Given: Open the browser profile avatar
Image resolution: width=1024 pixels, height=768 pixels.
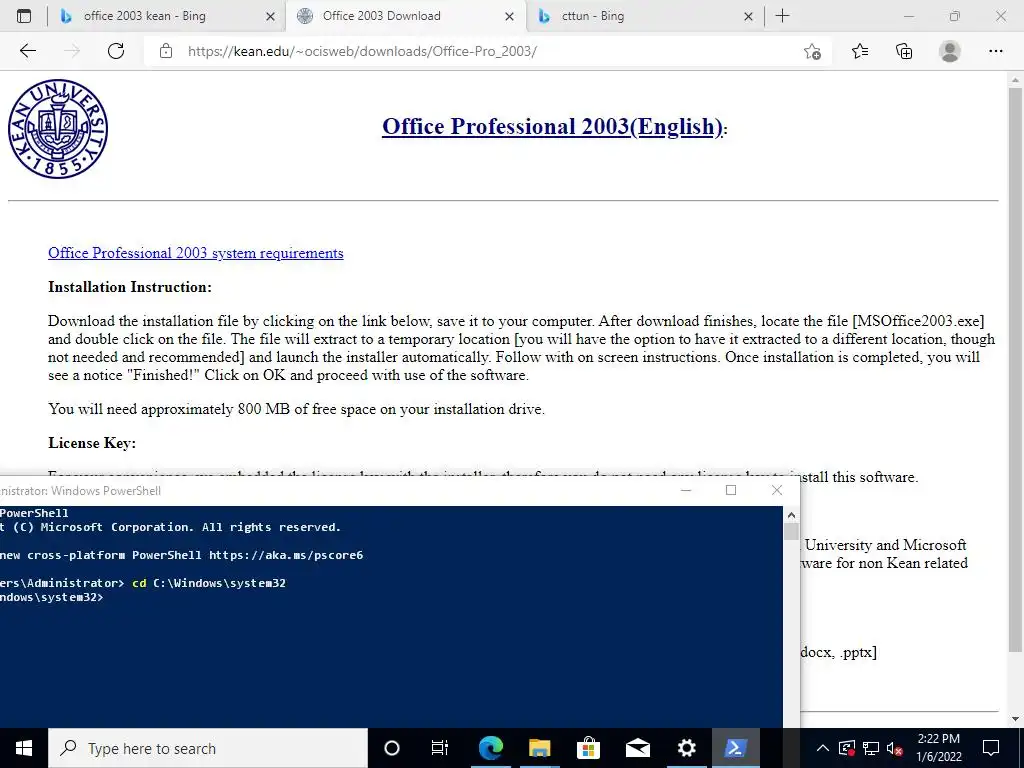Looking at the screenshot, I should [950, 51].
